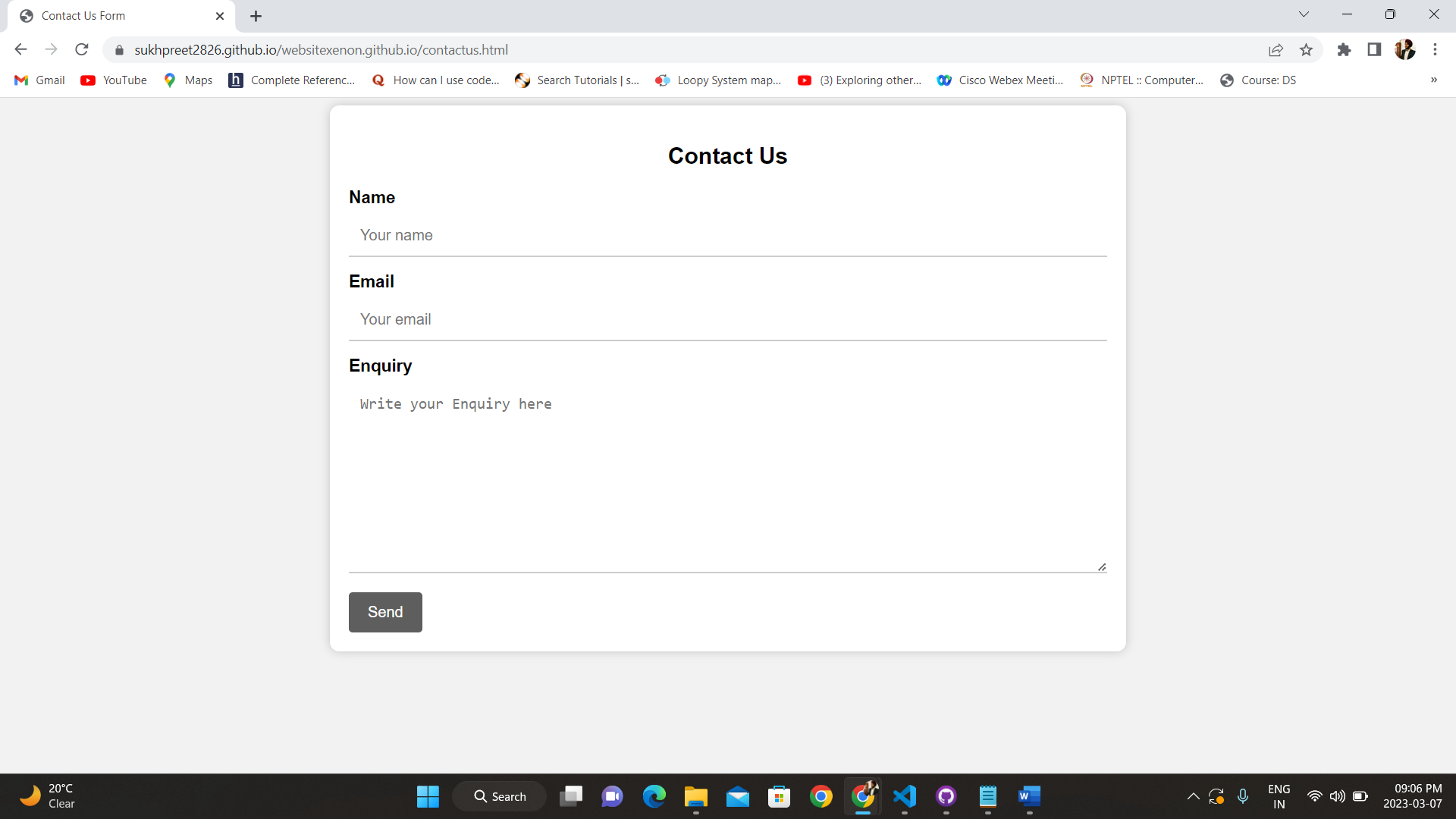Toggle the browser side panel icon

point(1374,50)
